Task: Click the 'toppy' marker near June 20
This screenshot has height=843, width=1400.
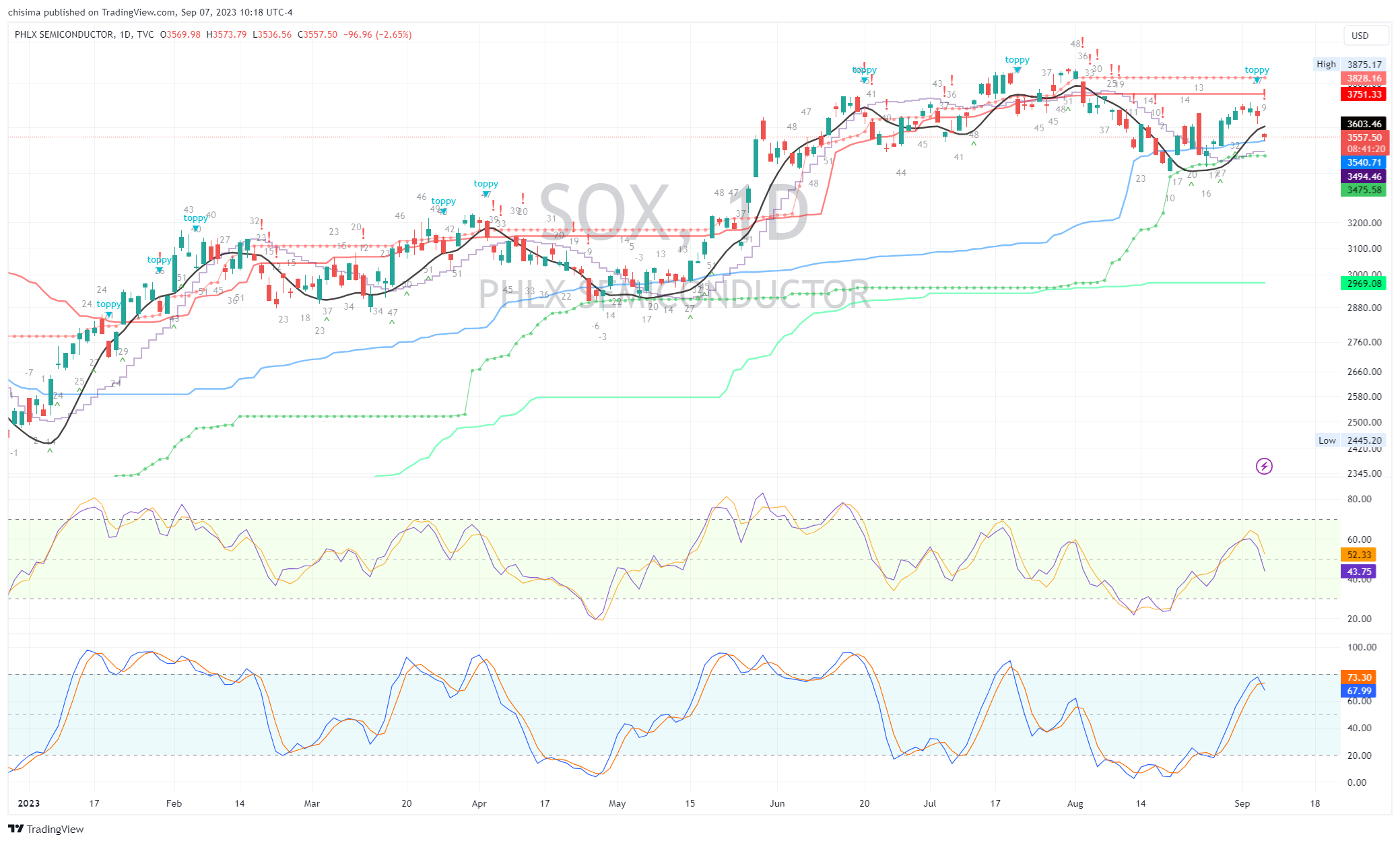Action: coord(864,70)
